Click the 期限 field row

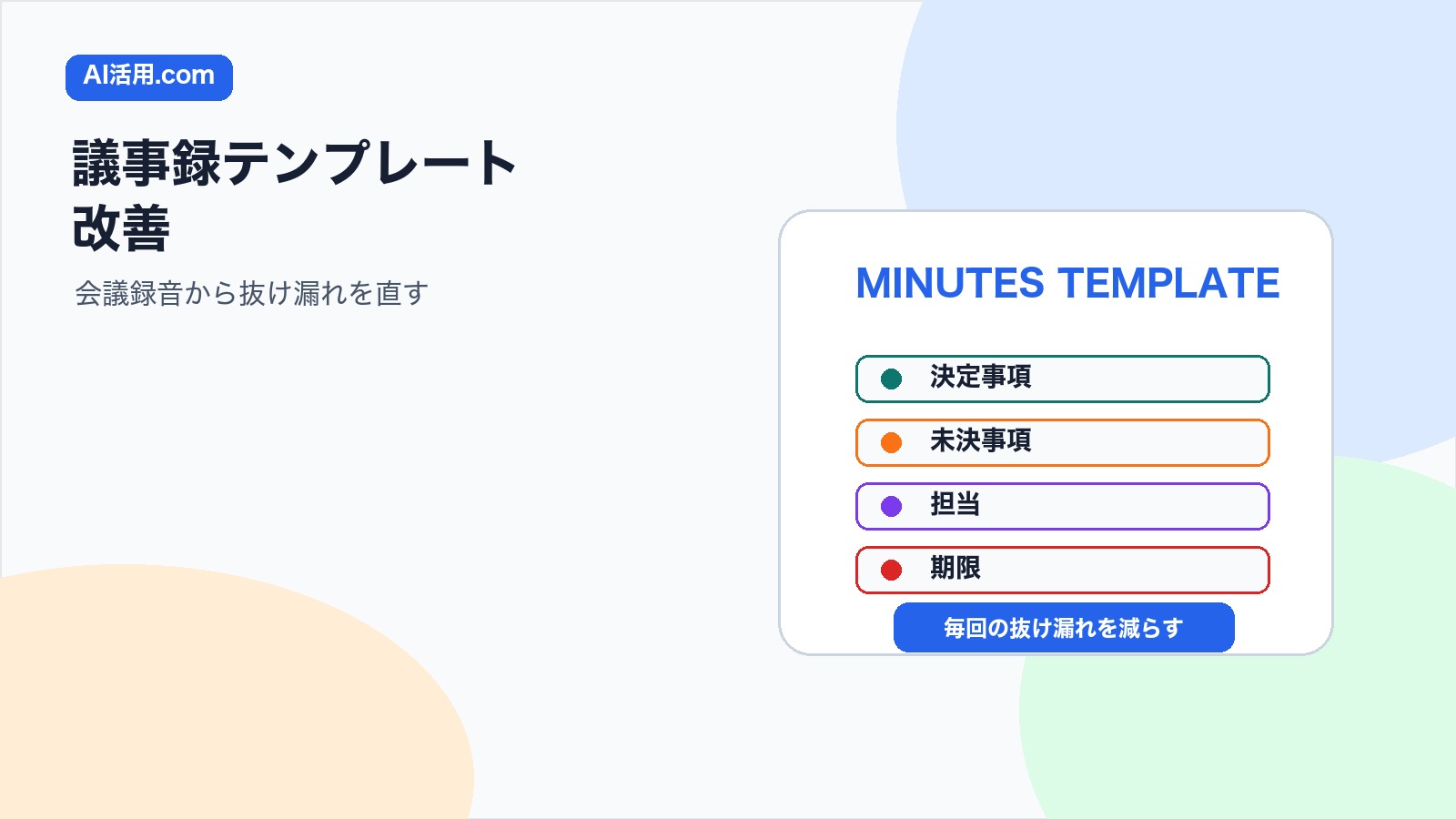pos(1063,570)
